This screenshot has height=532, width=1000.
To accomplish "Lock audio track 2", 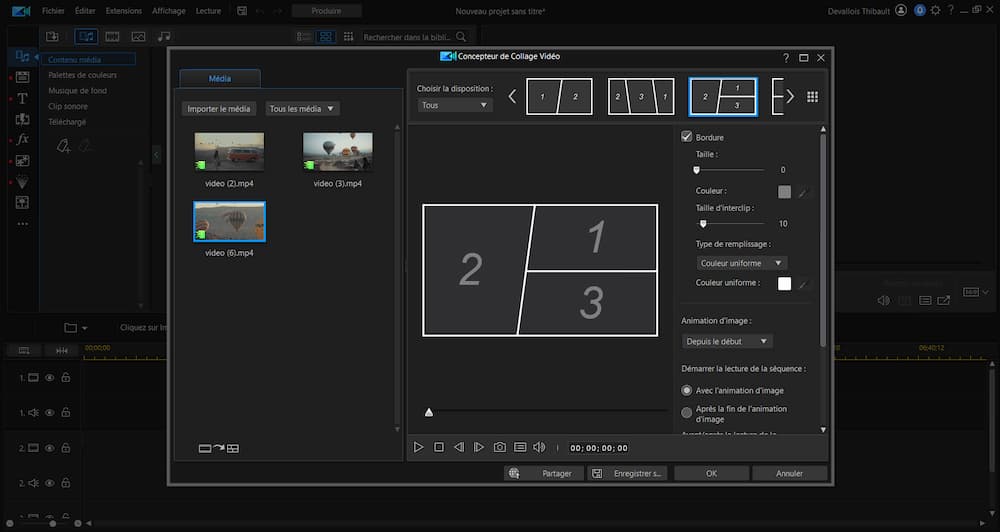I will coord(66,484).
